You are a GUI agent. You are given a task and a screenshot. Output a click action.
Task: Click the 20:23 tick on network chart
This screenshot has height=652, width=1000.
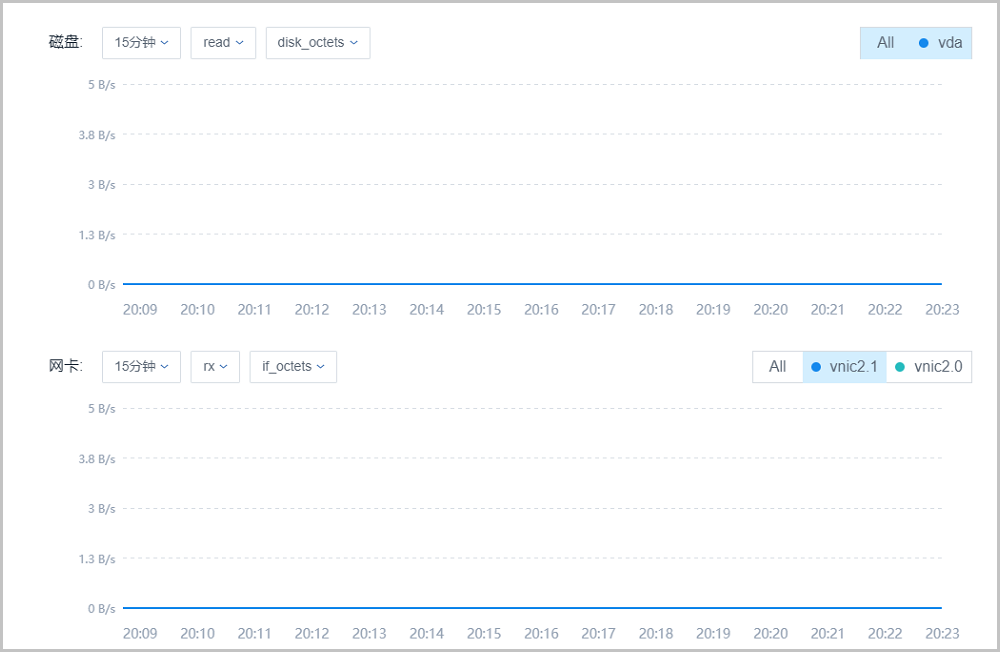click(942, 634)
